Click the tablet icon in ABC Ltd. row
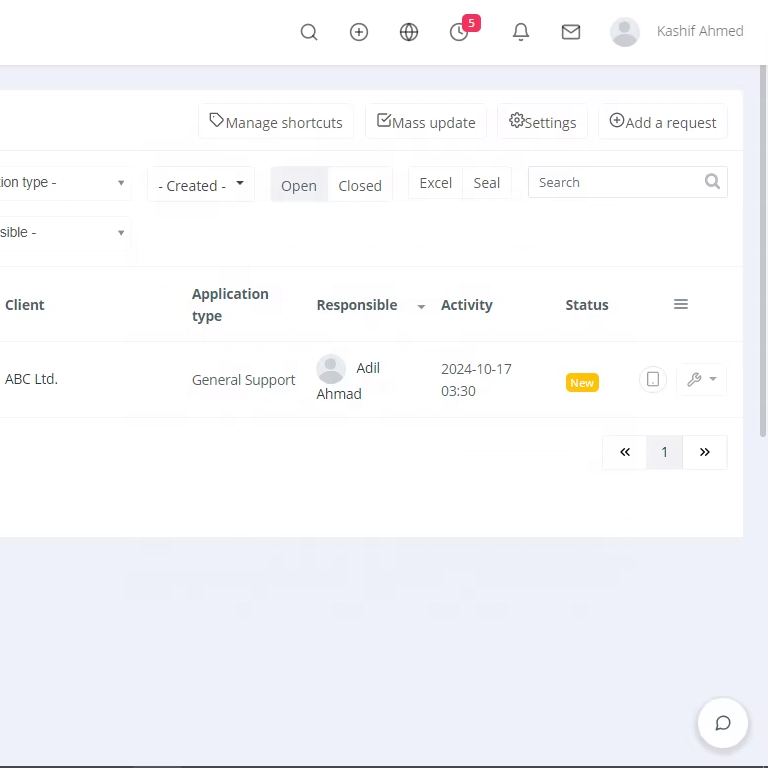The image size is (768, 768). (x=653, y=380)
